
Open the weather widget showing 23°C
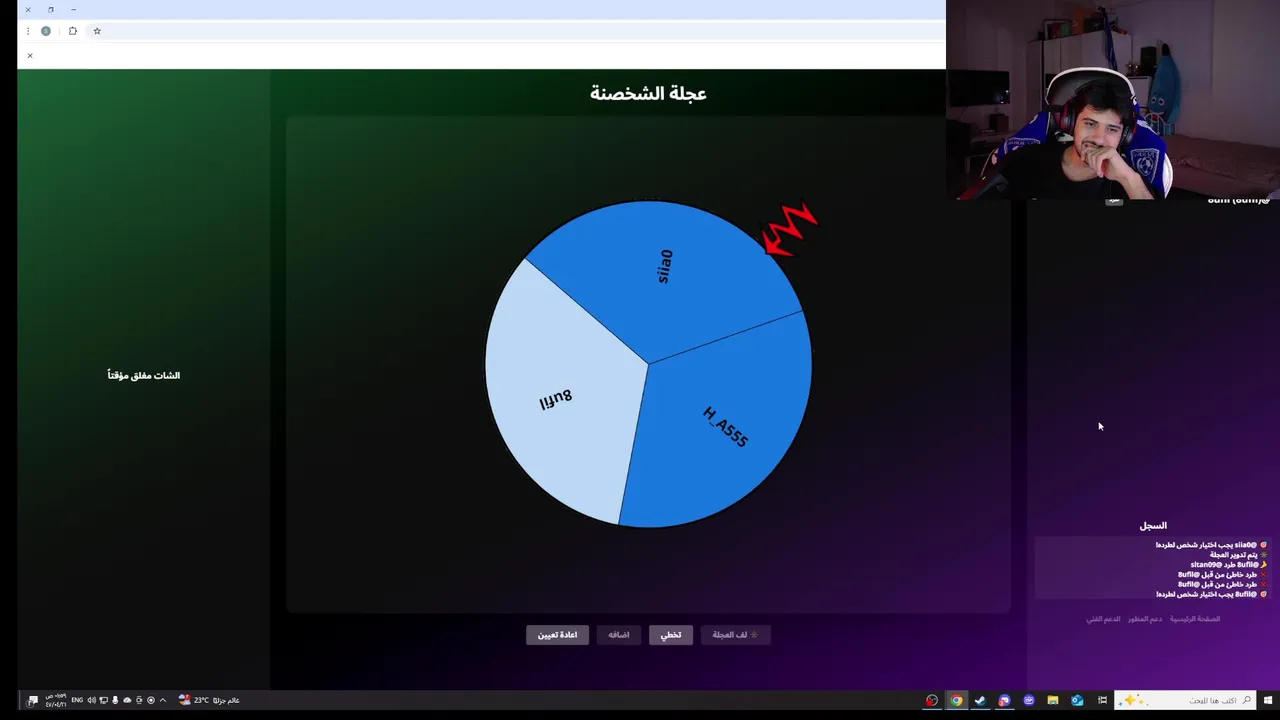pyautogui.click(x=210, y=700)
